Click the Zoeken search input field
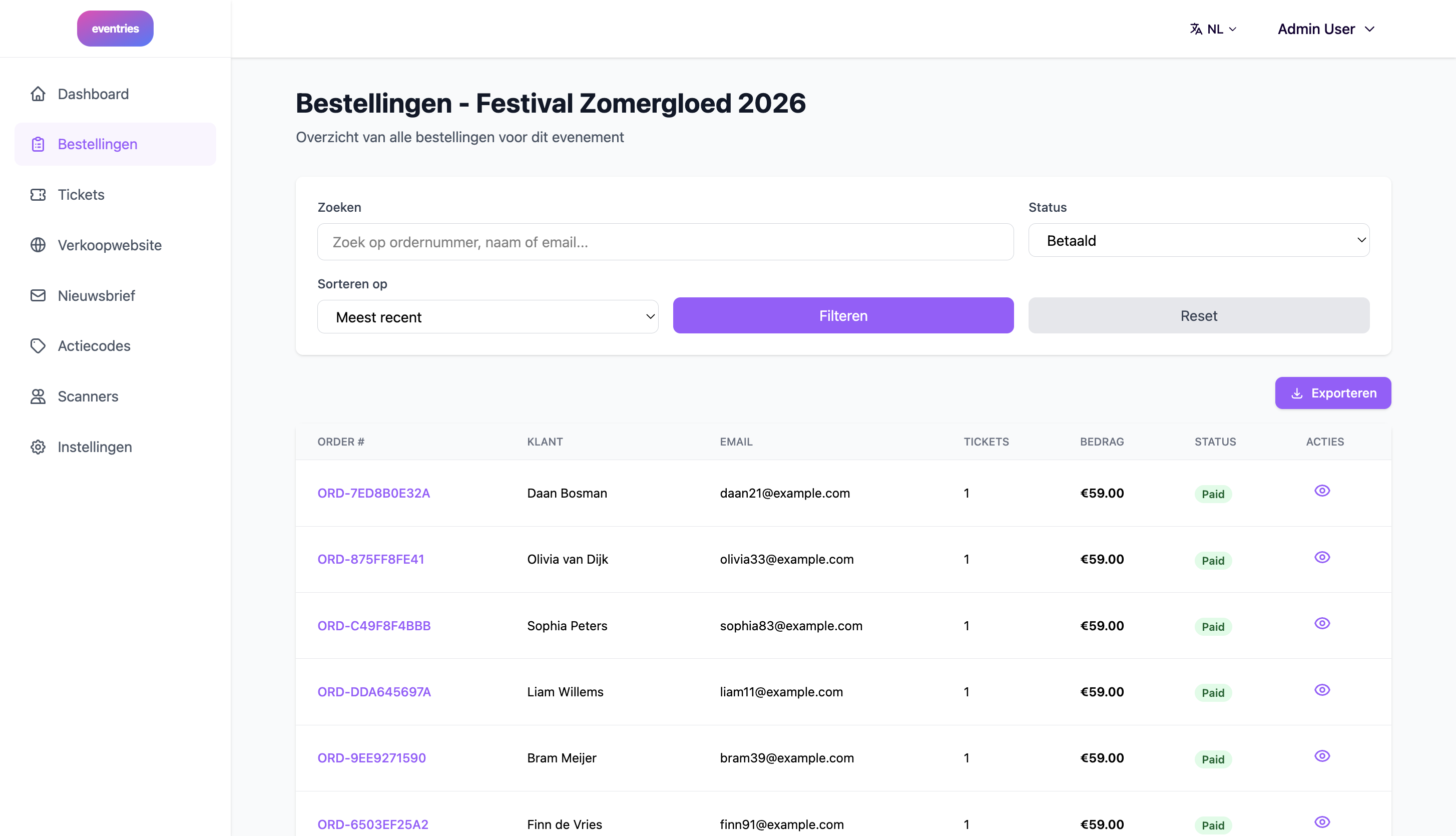Screen dimensions: 1456x836 click(x=666, y=242)
